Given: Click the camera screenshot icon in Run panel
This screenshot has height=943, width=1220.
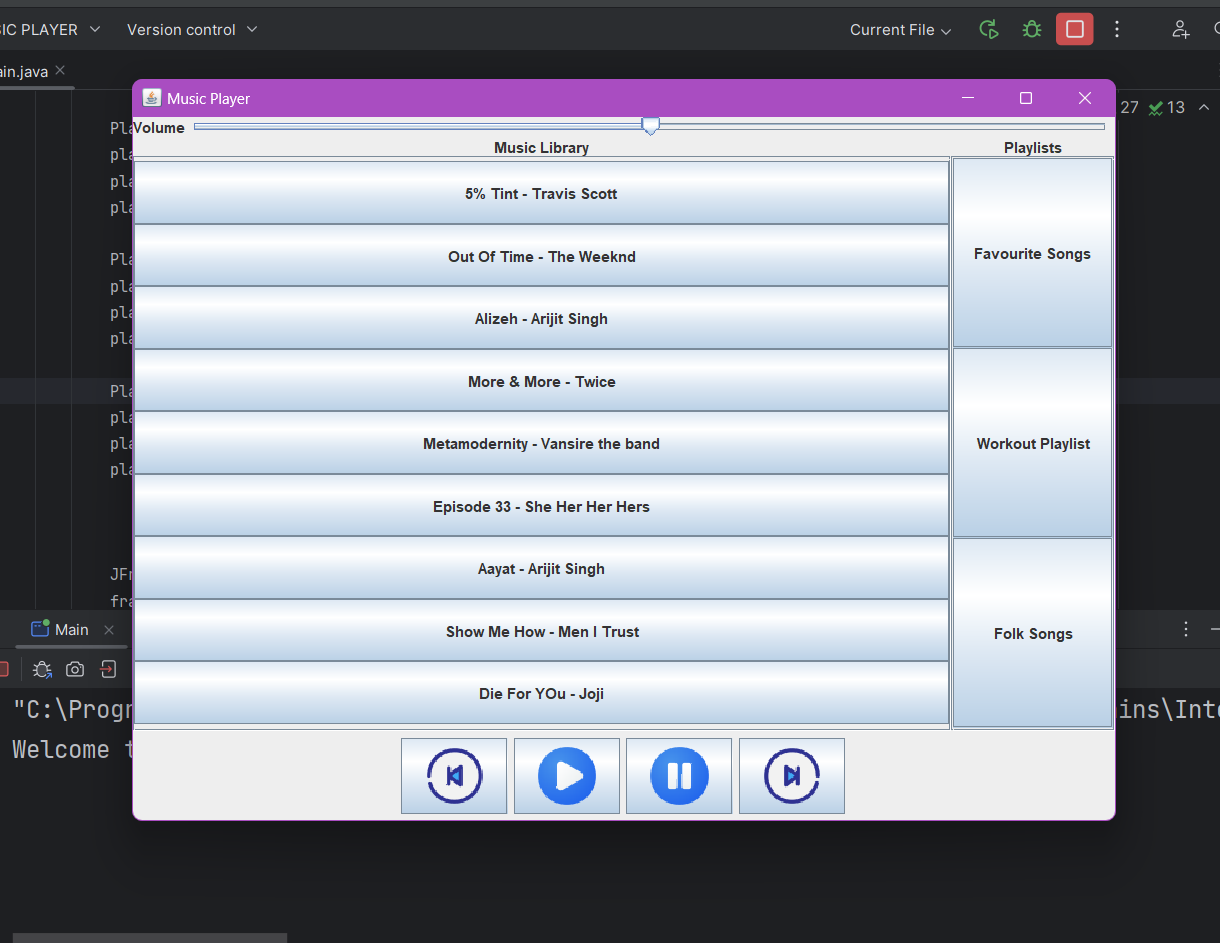Looking at the screenshot, I should click(75, 669).
